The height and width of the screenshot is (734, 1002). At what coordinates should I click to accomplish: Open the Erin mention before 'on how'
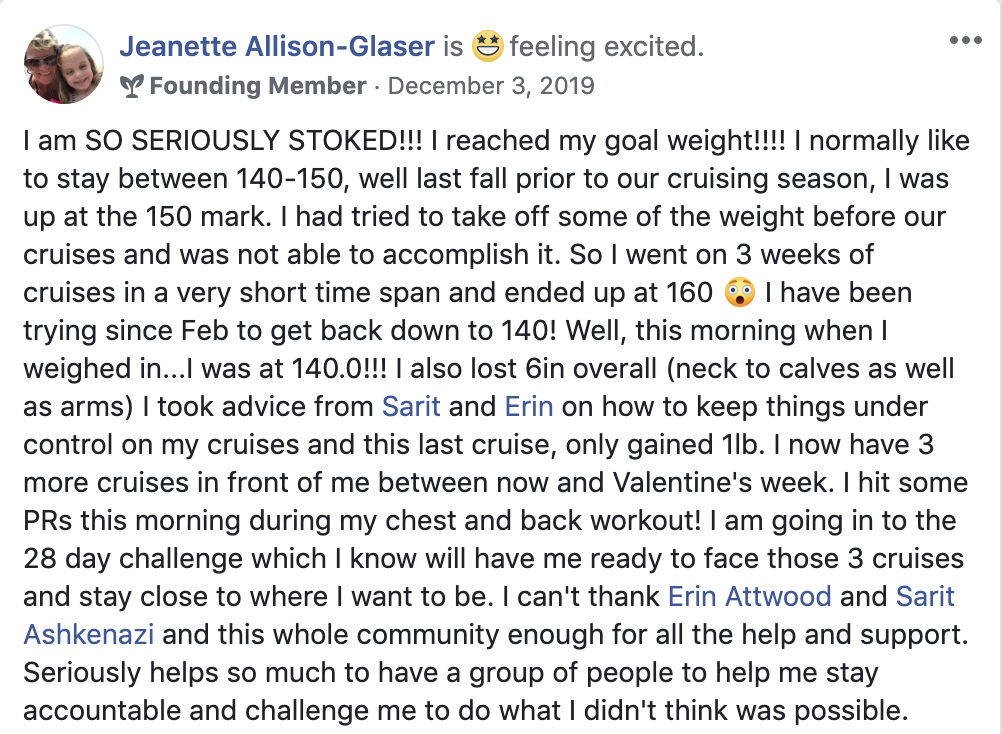click(x=528, y=406)
